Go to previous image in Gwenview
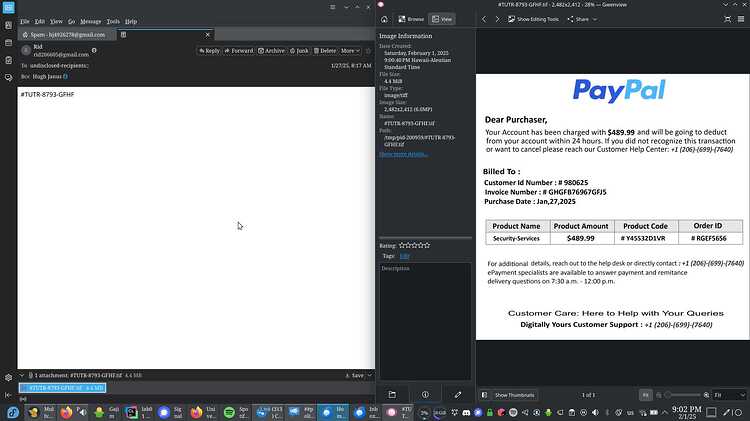Image resolution: width=750 pixels, height=421 pixels. (x=484, y=19)
